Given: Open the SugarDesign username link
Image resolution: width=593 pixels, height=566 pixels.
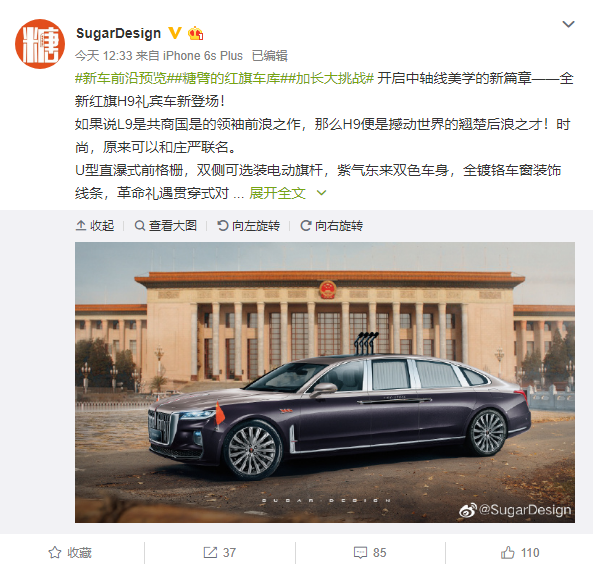Looking at the screenshot, I should coord(118,33).
